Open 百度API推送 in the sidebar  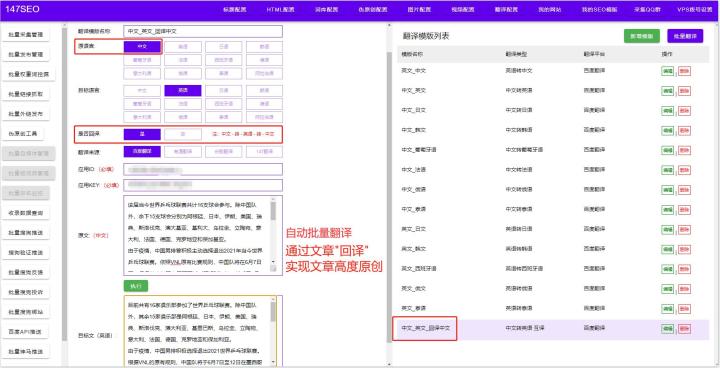pos(26,332)
